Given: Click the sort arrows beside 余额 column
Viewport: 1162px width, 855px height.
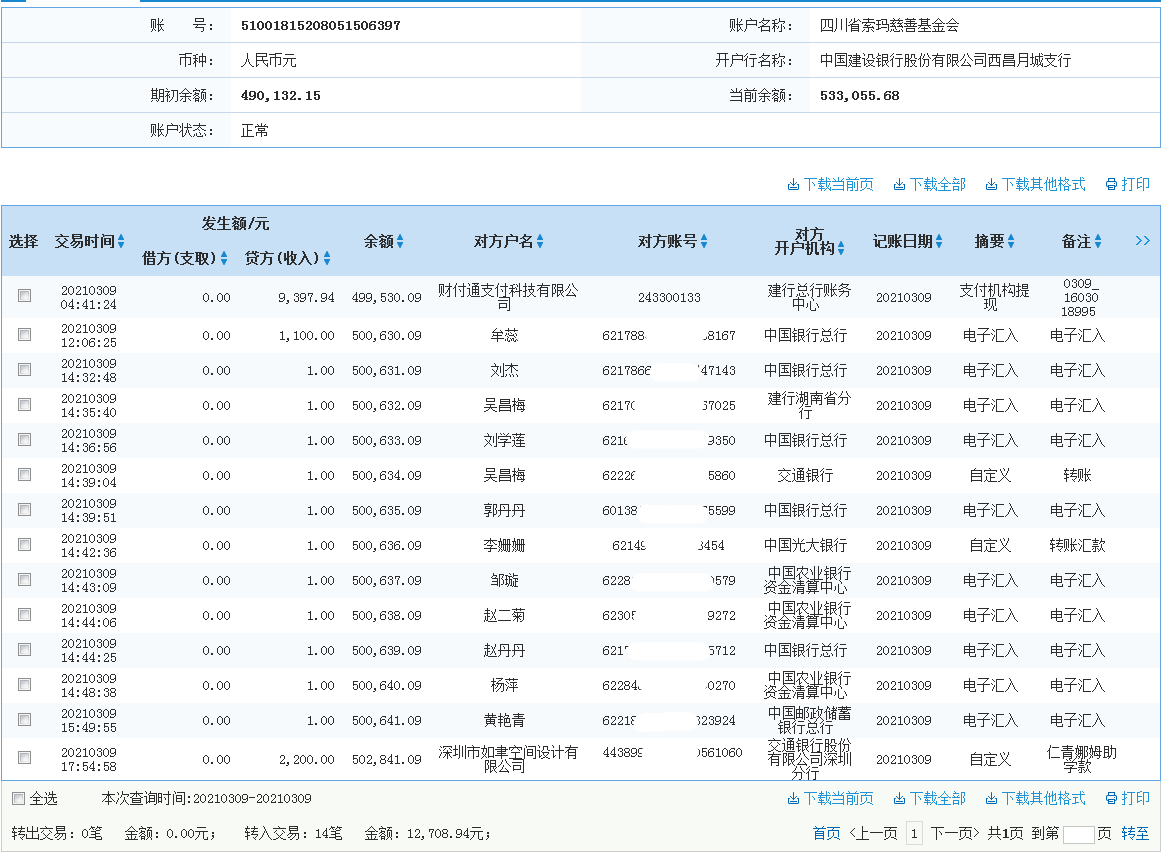Looking at the screenshot, I should coord(401,240).
